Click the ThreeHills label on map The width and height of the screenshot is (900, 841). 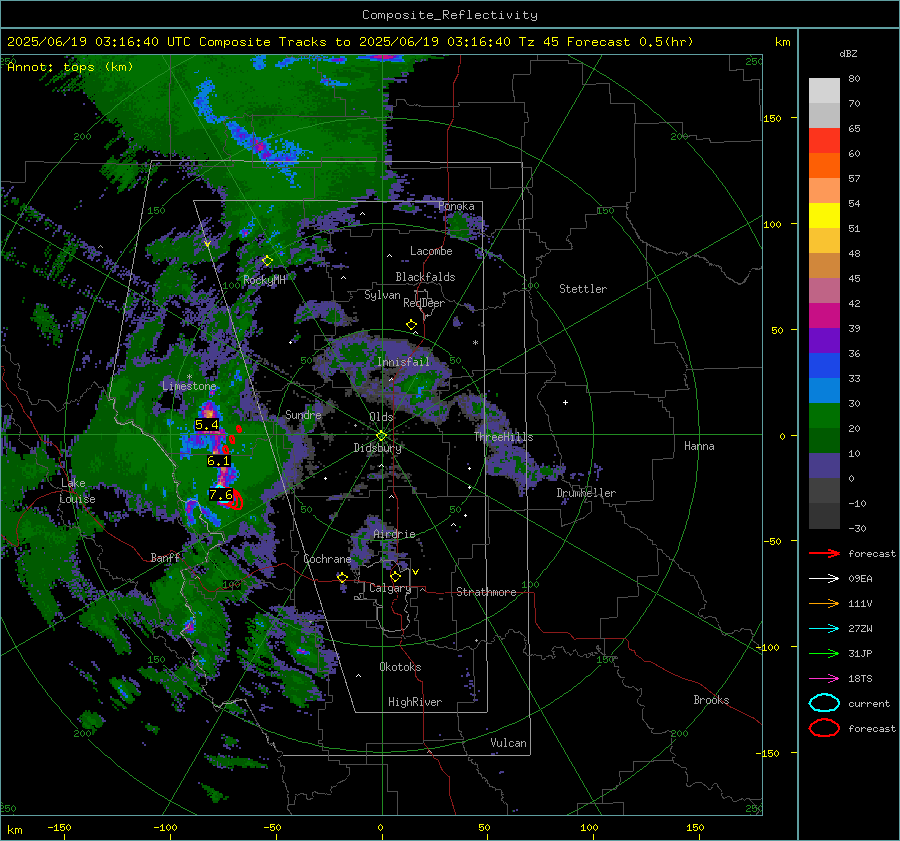click(x=503, y=437)
